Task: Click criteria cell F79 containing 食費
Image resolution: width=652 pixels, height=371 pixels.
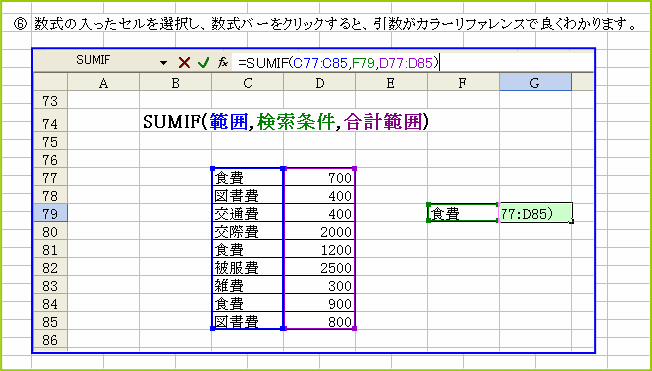Action: click(463, 213)
